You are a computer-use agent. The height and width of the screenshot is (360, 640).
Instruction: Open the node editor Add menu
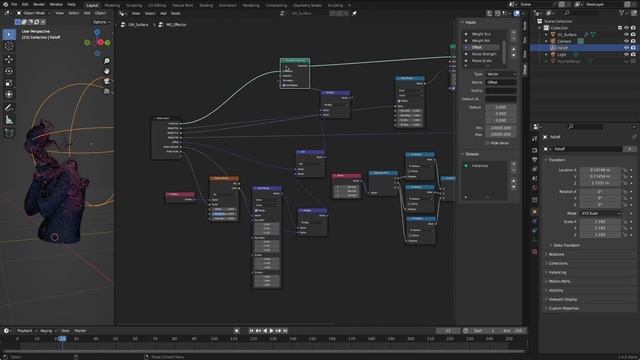click(x=163, y=13)
